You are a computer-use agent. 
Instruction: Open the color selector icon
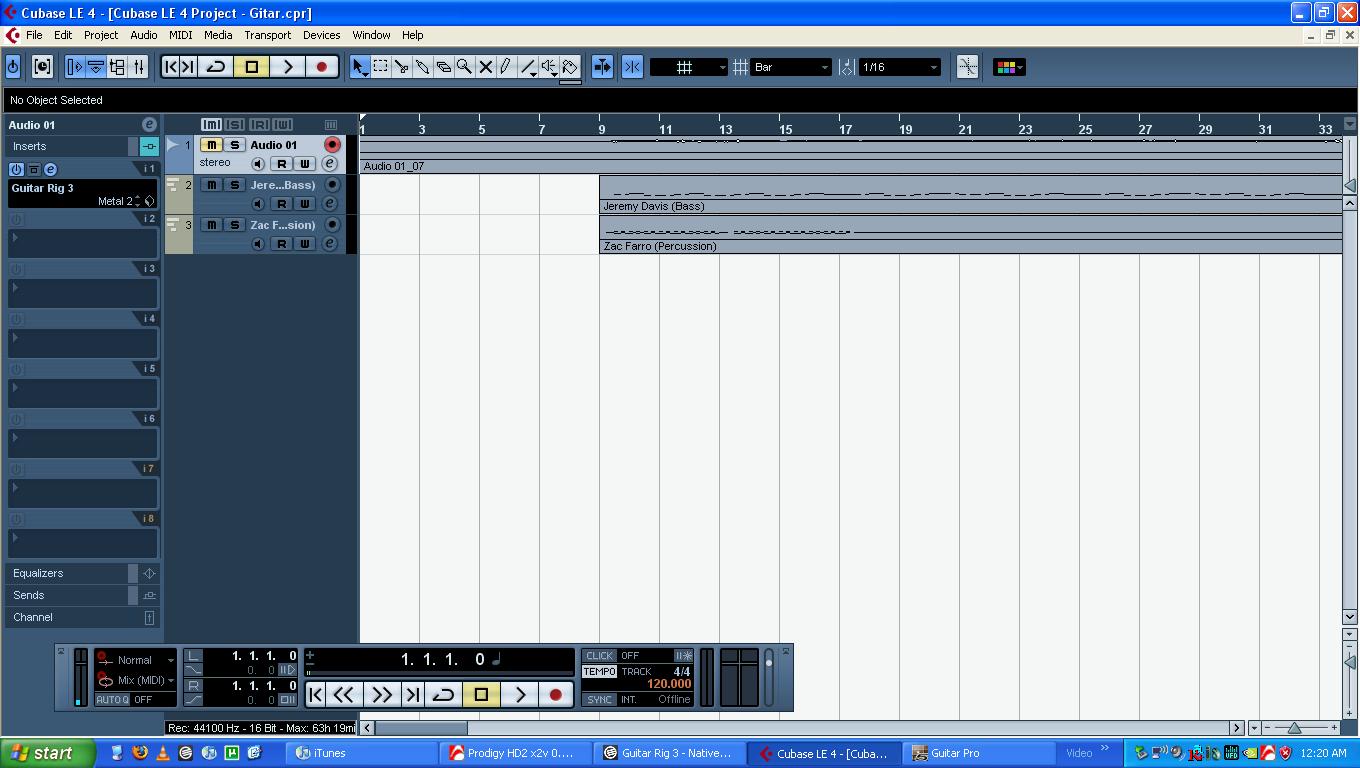pos(1008,67)
